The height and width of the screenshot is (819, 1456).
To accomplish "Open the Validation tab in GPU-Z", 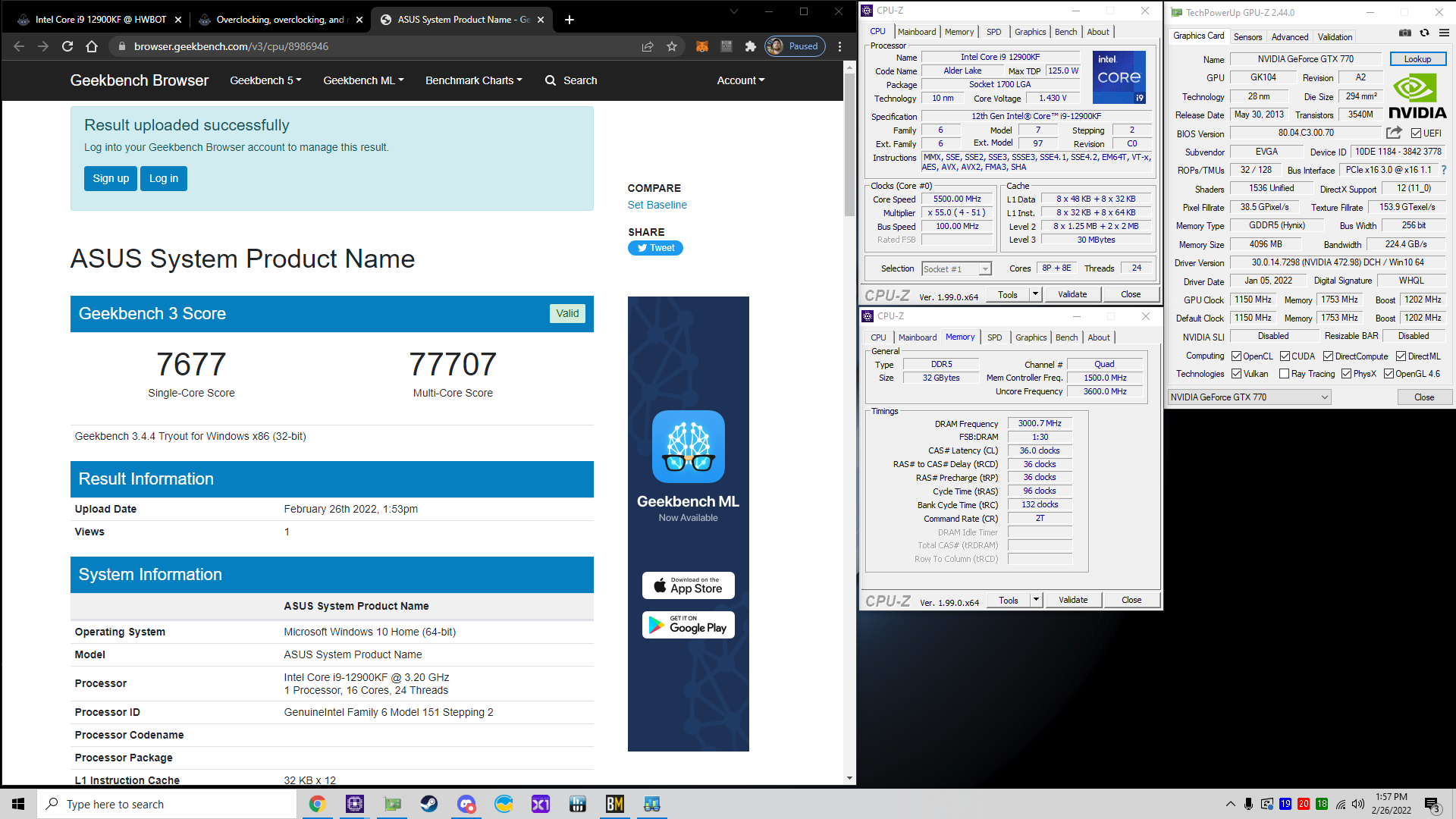I will point(1335,37).
